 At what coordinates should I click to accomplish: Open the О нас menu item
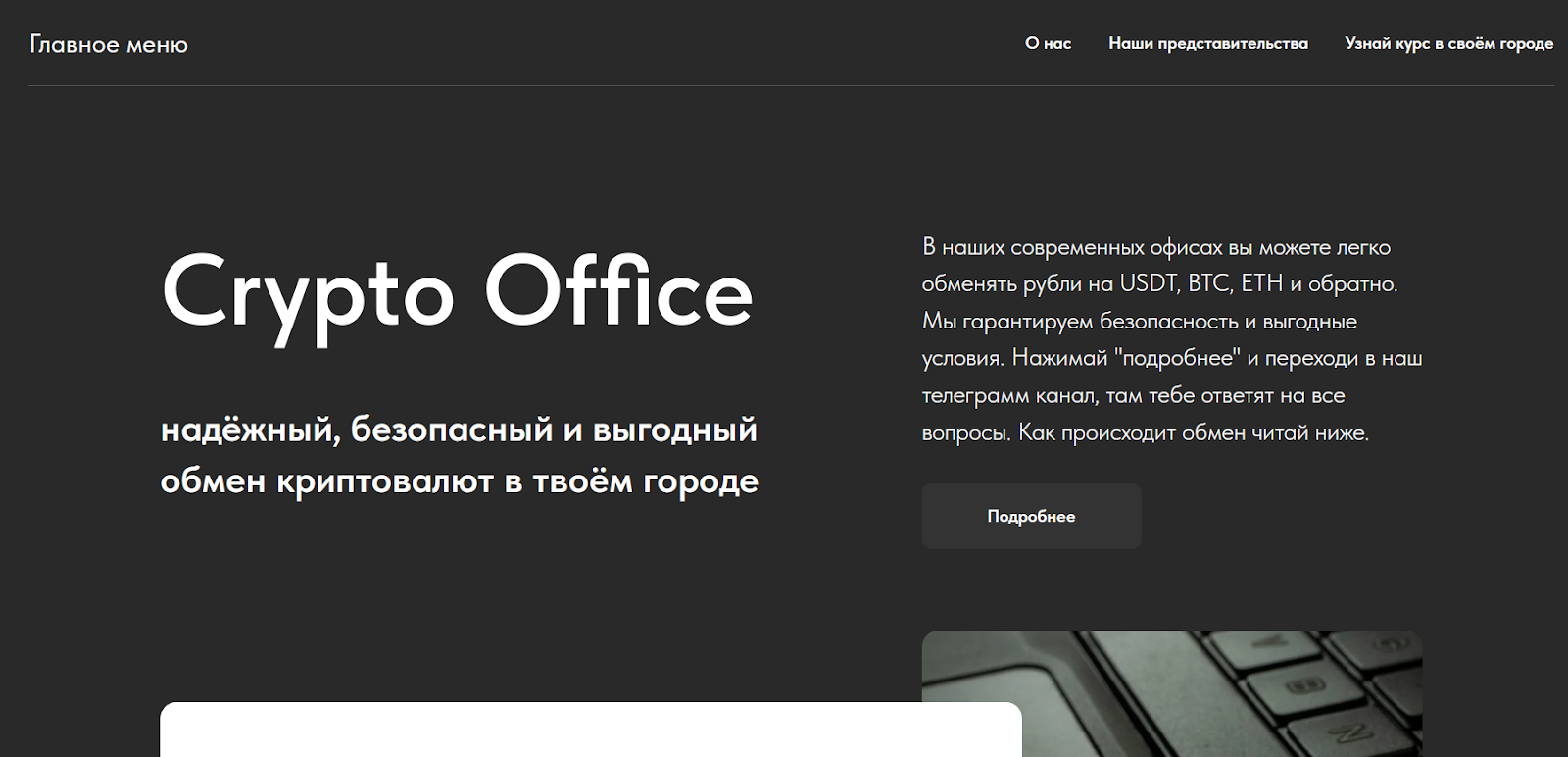pyautogui.click(x=1048, y=43)
